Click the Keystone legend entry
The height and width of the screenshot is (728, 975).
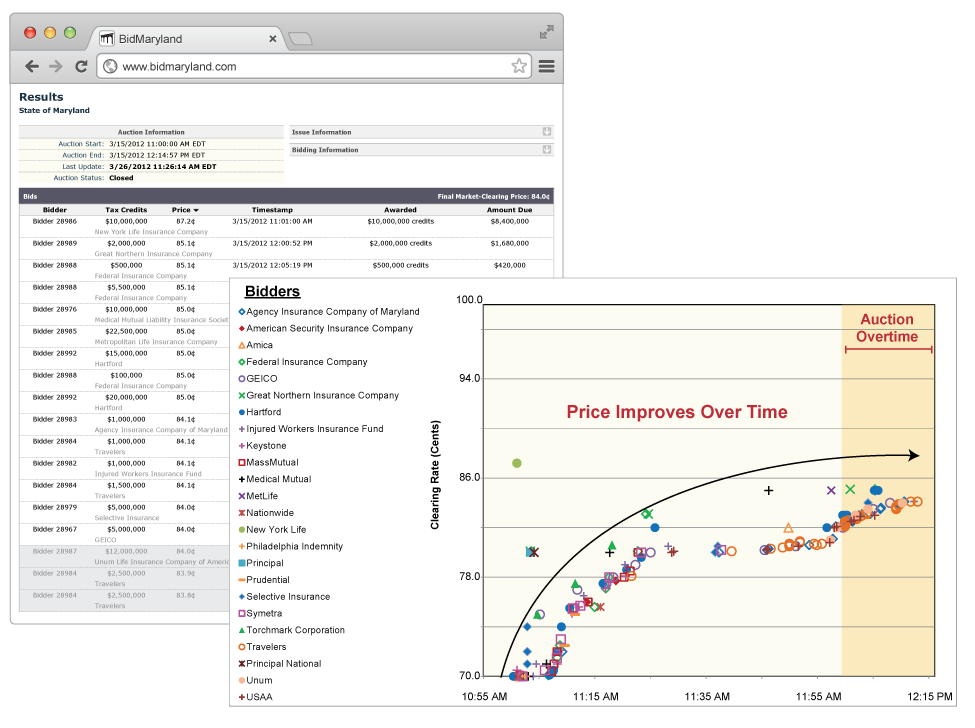(x=262, y=446)
